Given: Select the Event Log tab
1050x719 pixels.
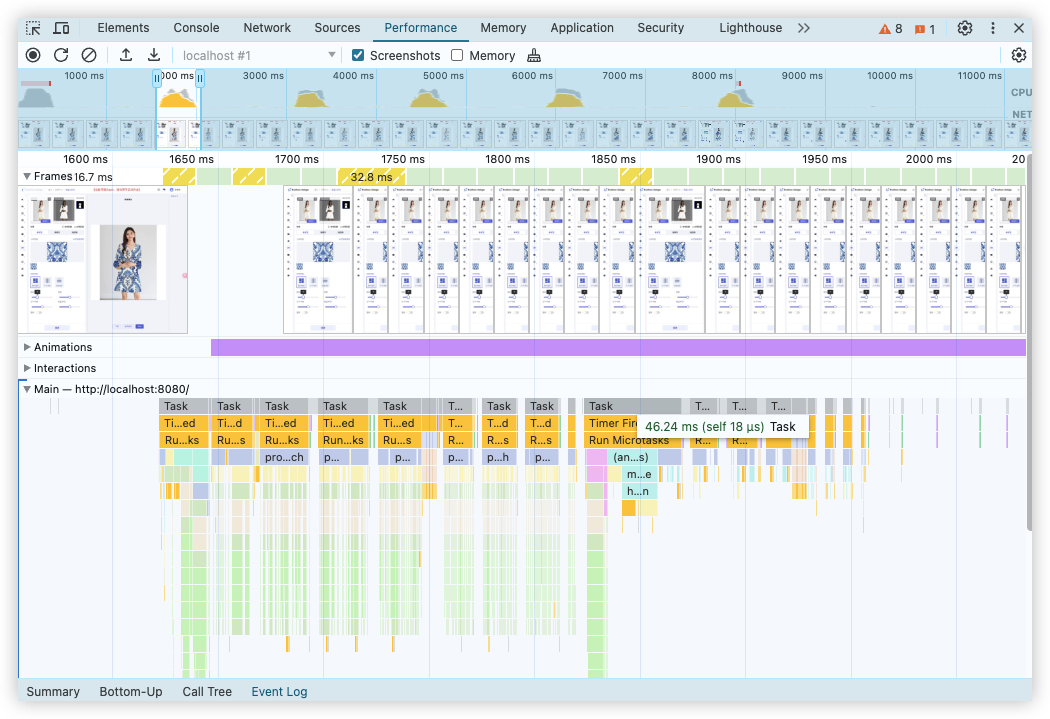Looking at the screenshot, I should pyautogui.click(x=279, y=692).
